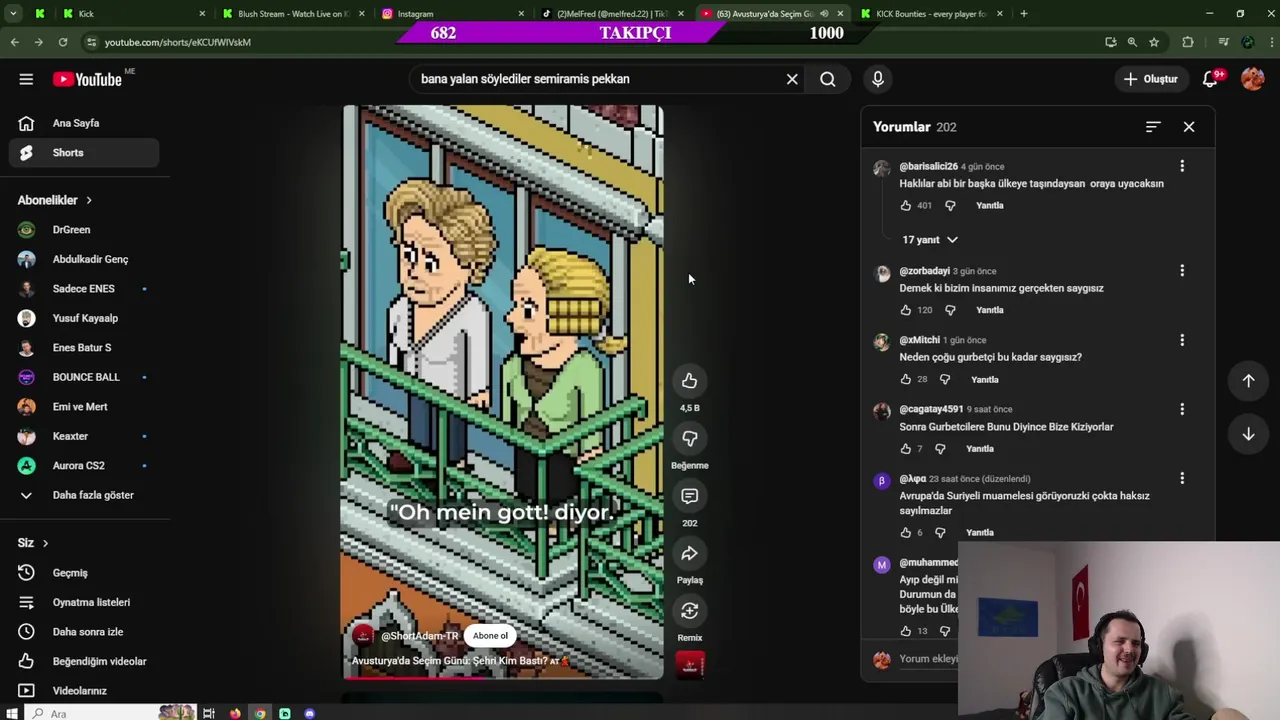Dislike the Short (Beğenmeme)
Image resolution: width=1280 pixels, height=720 pixels.
coord(689,438)
